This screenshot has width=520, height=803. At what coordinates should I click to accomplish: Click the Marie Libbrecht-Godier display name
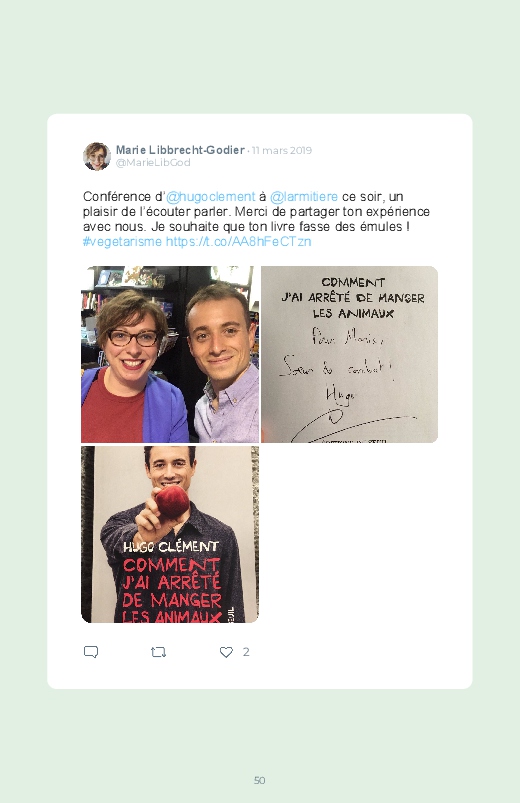(180, 150)
